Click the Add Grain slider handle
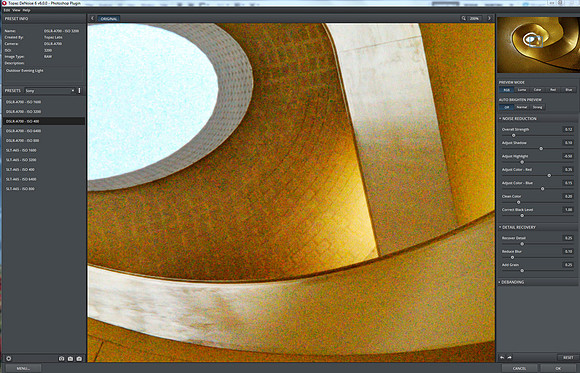This screenshot has width=580, height=373. 522,271
